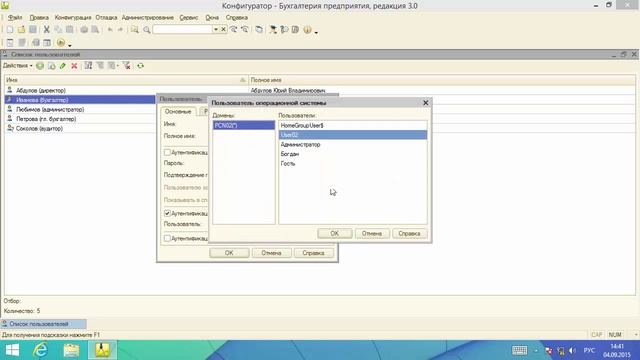Click the Copy icon in the main toolbar

(x=58, y=30)
